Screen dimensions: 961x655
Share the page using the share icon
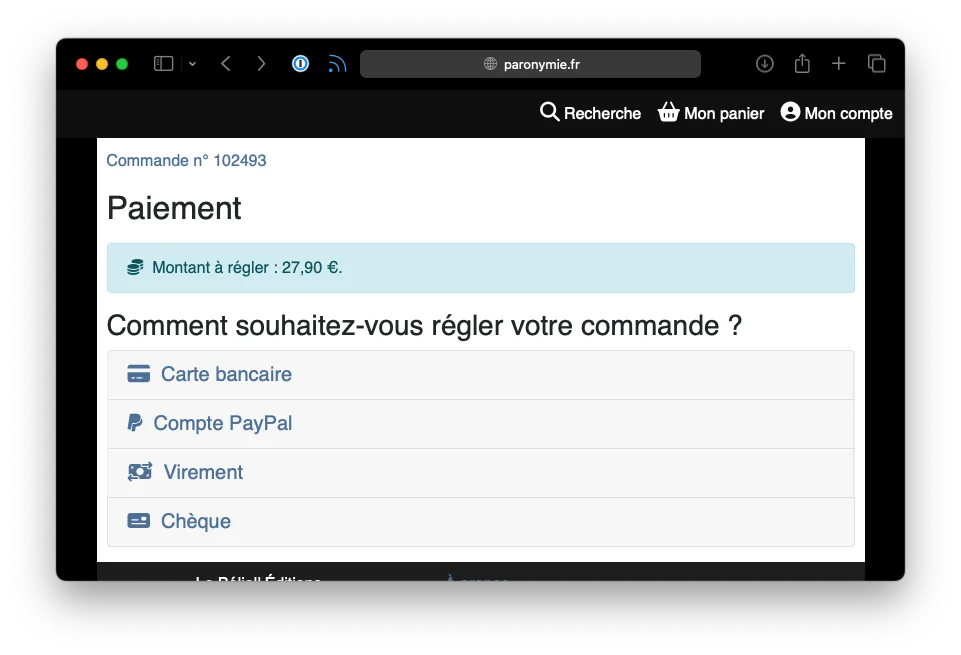(x=801, y=63)
